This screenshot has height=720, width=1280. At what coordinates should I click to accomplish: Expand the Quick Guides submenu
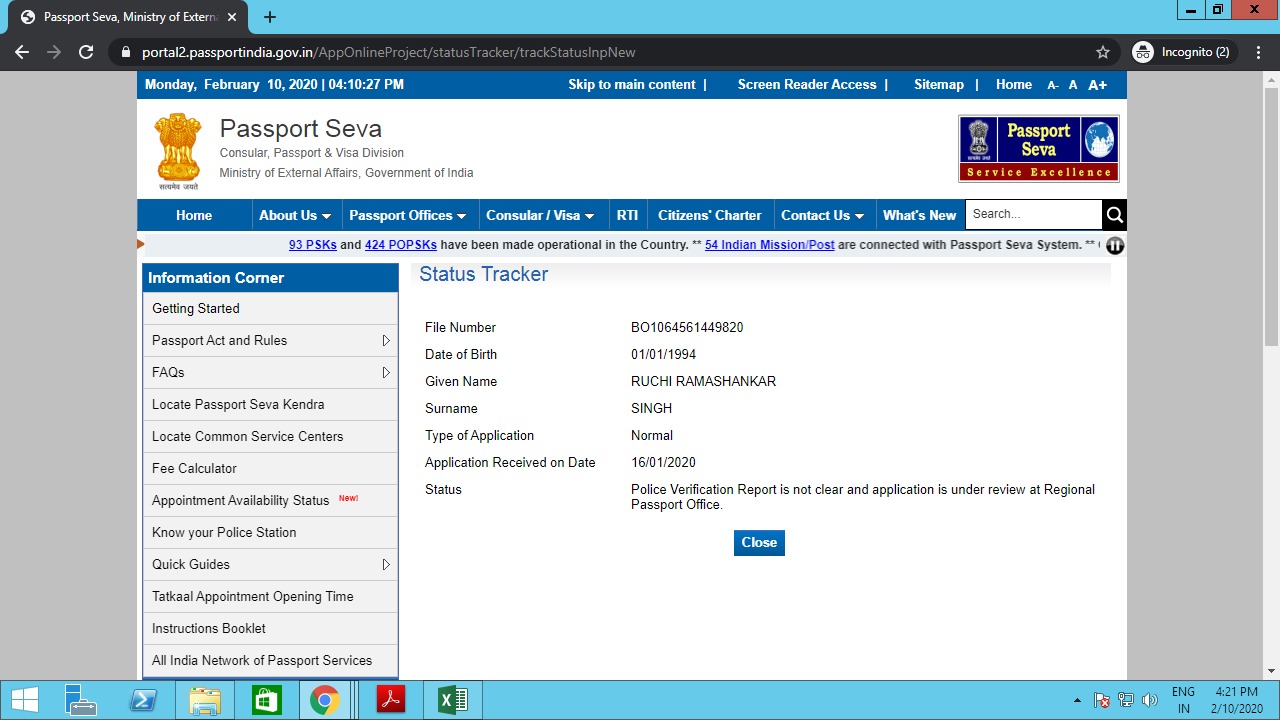tap(386, 565)
